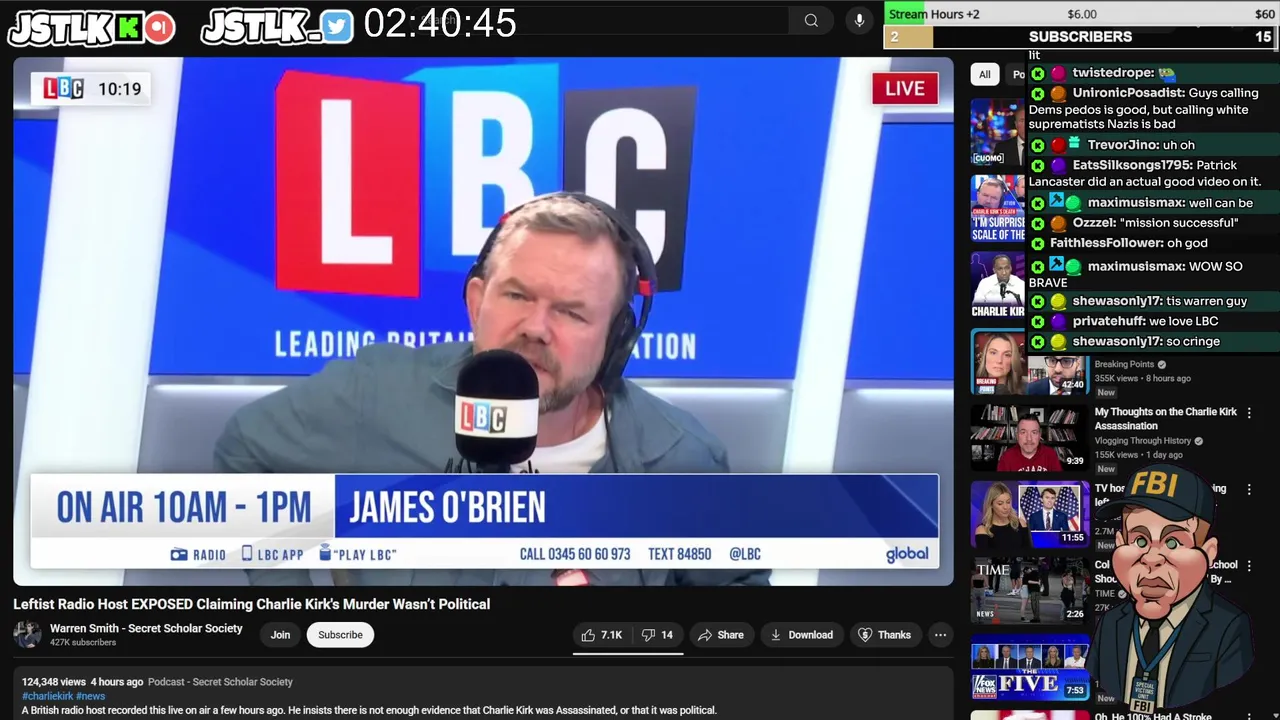Click the SUBSCRIBERS goal bar
Image resolution: width=1280 pixels, height=720 pixels.
coord(1080,37)
